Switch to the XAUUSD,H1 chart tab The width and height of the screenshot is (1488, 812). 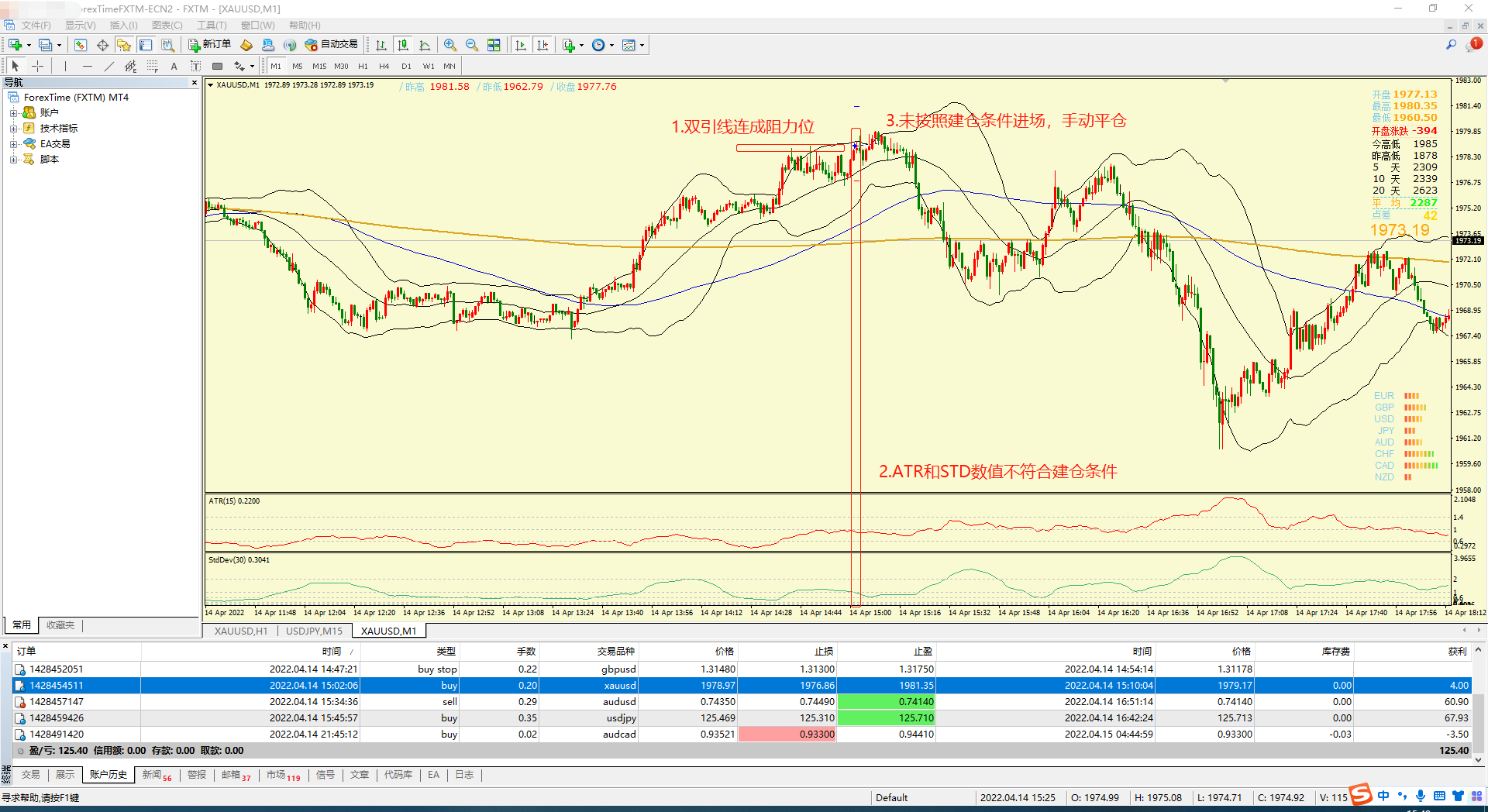[241, 631]
